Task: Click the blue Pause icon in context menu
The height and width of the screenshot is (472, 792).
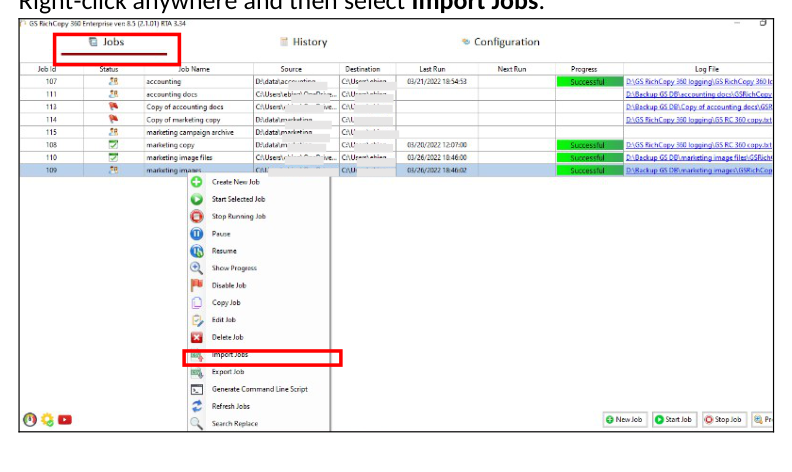Action: (x=196, y=233)
